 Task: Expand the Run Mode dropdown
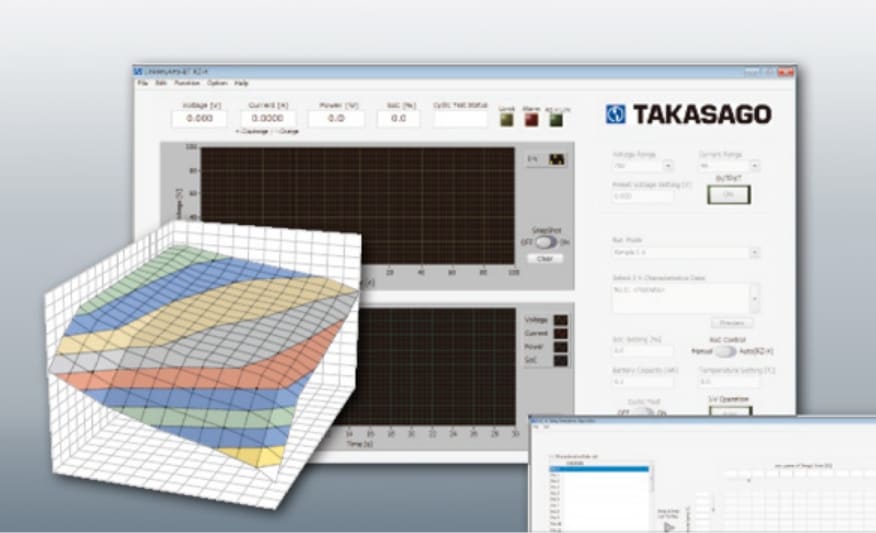(x=754, y=253)
